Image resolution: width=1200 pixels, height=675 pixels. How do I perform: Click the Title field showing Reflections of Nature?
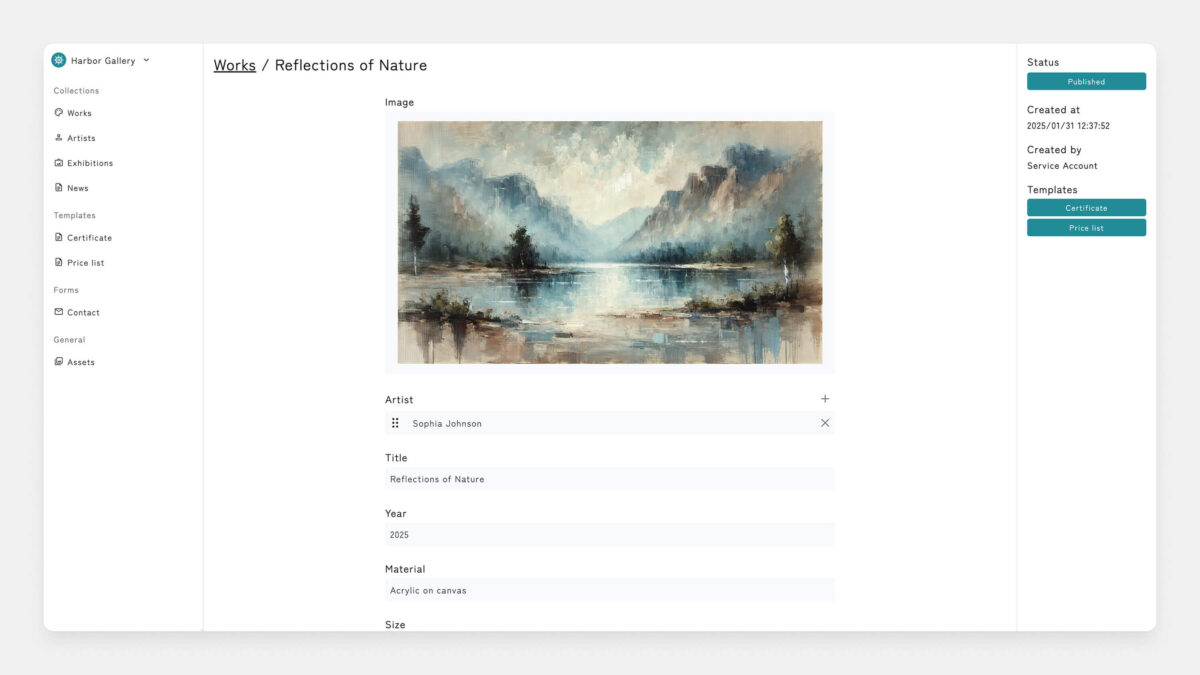610,478
